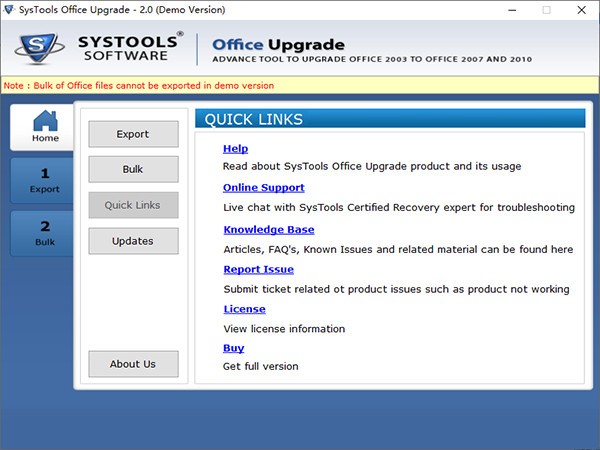Click the Export button in the Home panel

(x=133, y=134)
